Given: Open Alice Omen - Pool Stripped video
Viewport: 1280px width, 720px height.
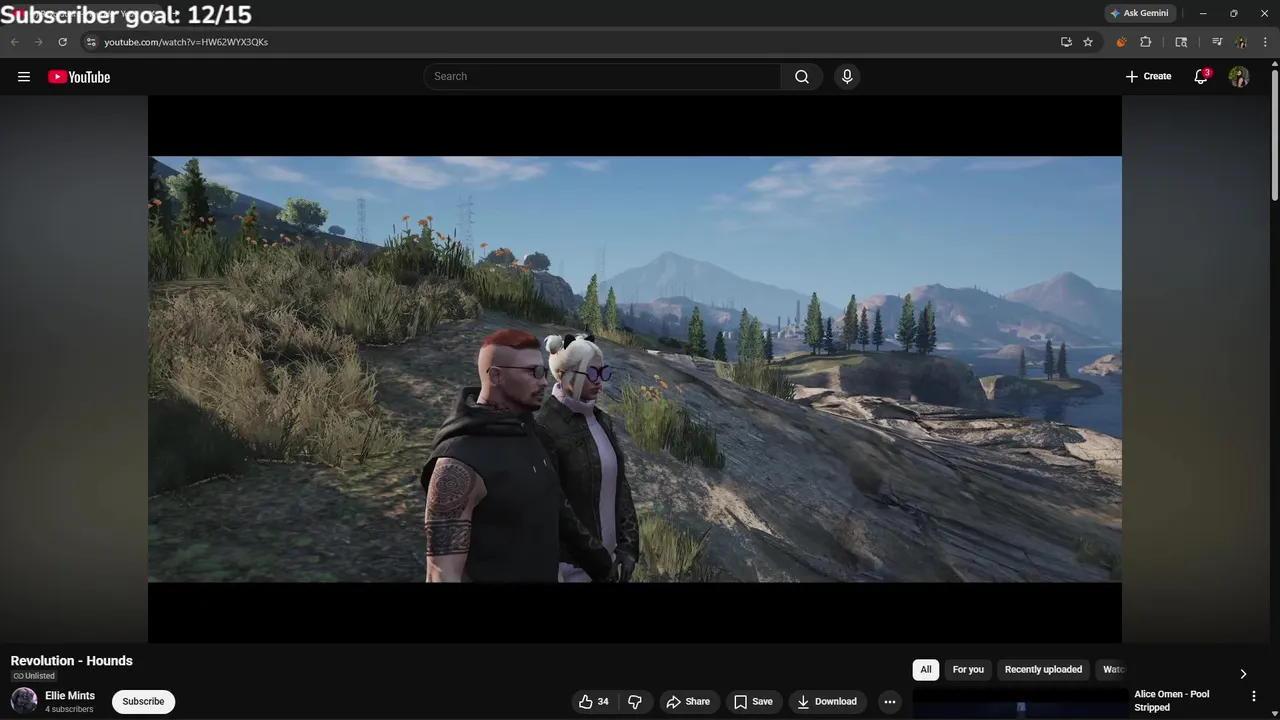Looking at the screenshot, I should tap(1171, 701).
